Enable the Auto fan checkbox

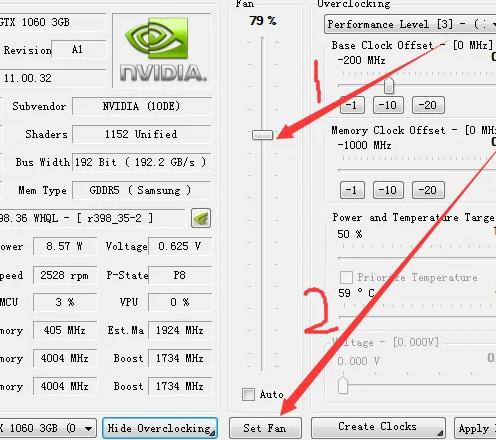pos(248,394)
